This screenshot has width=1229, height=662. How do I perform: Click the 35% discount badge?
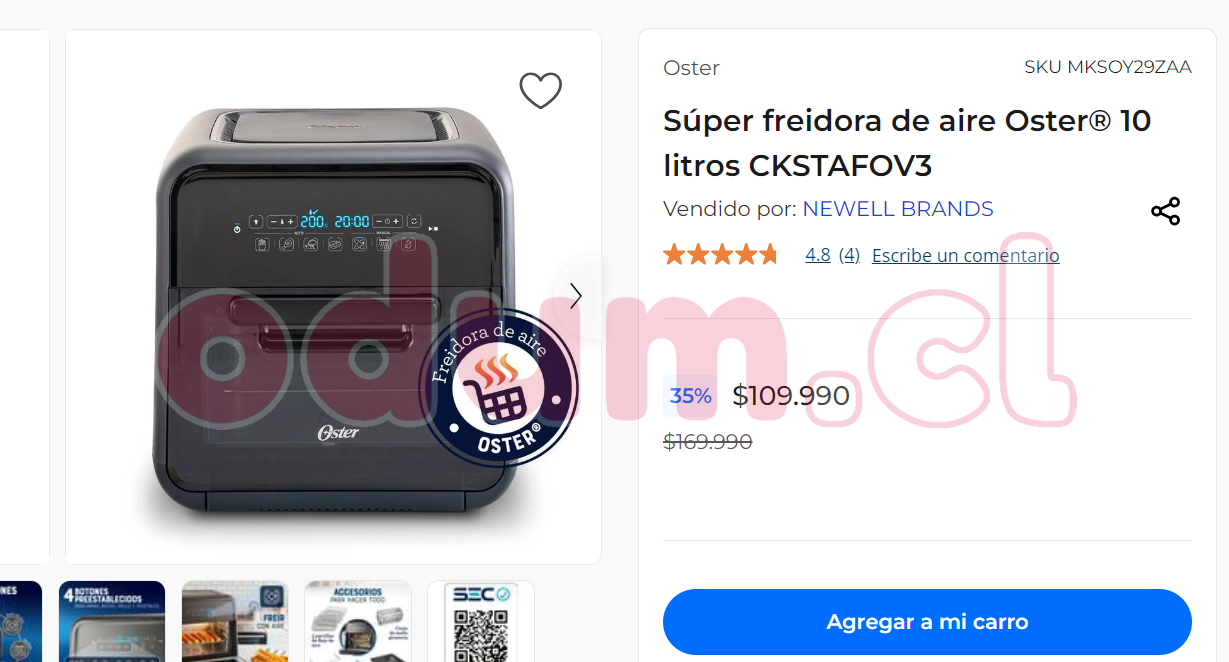pyautogui.click(x=691, y=396)
